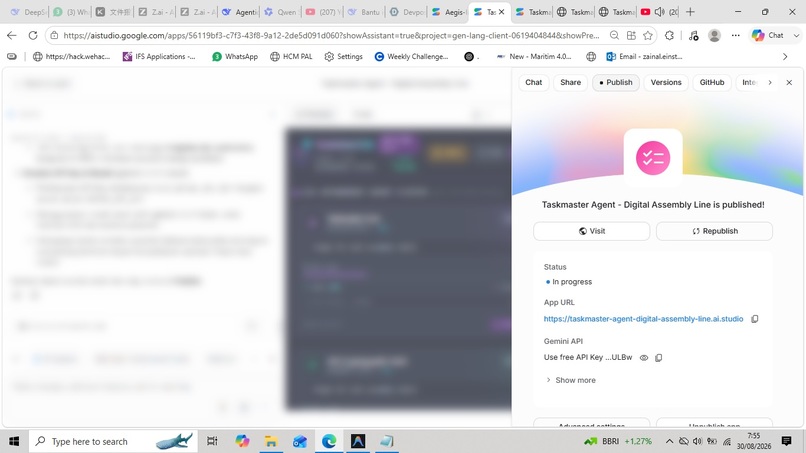
Task: Open the Weekly Challenge bookmark
Action: point(411,57)
